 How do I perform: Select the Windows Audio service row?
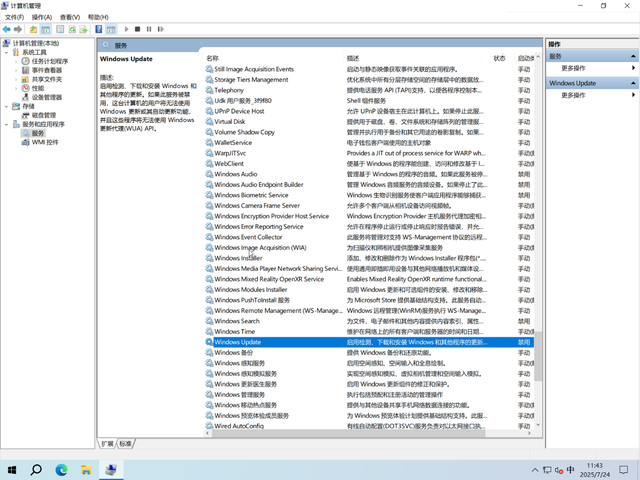369,174
